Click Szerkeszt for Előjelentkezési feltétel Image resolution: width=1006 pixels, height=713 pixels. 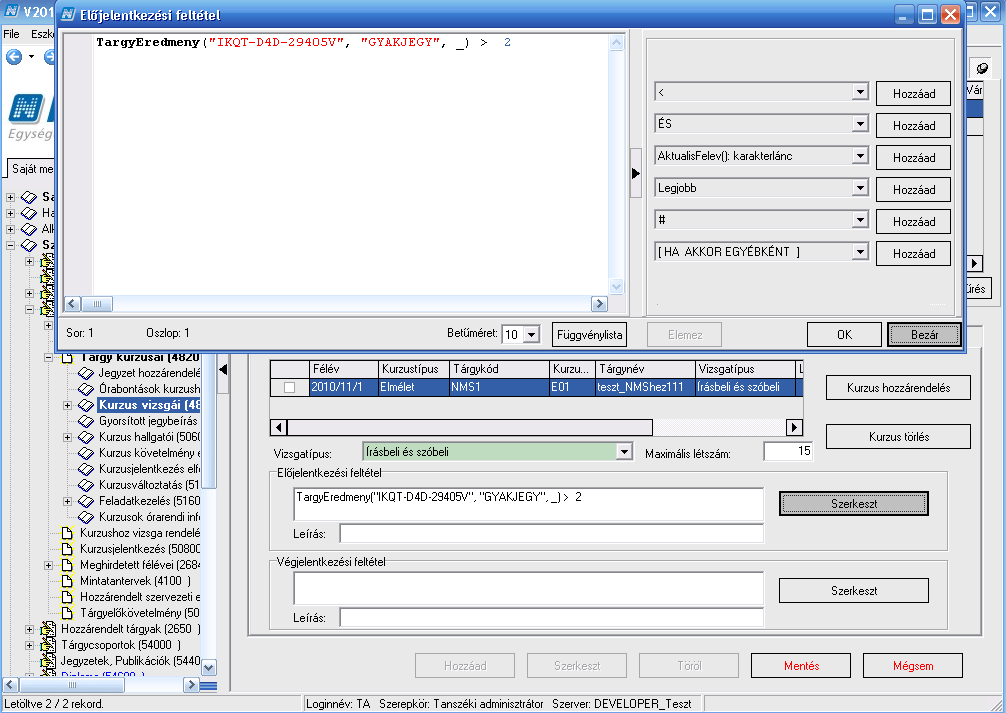coord(853,504)
